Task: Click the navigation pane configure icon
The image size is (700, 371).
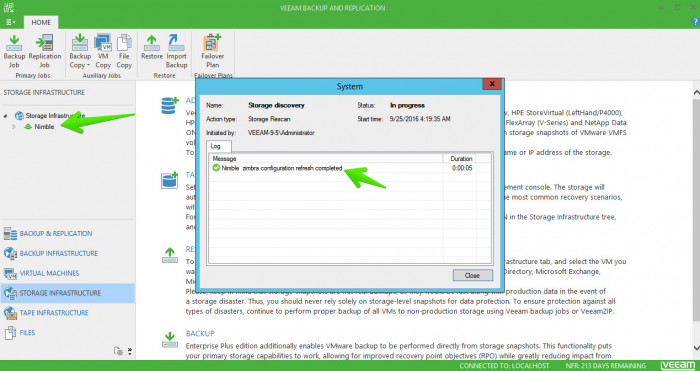Action: click(118, 351)
